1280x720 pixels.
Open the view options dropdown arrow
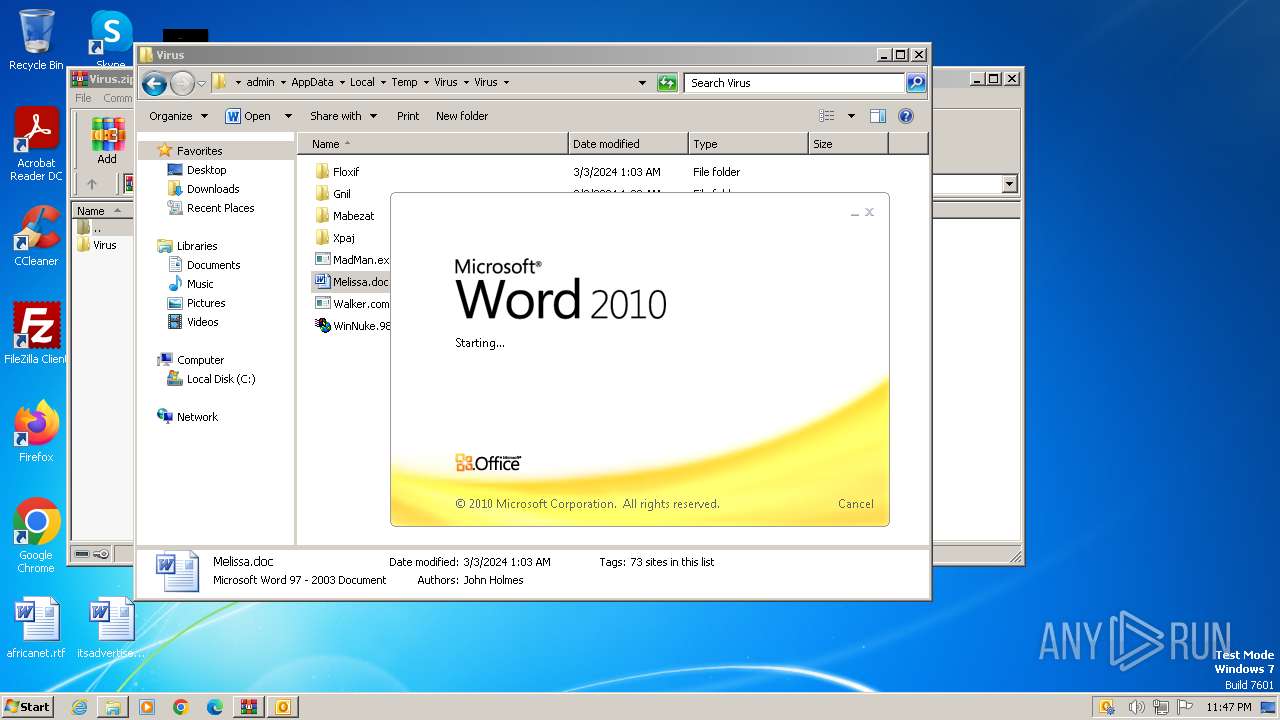851,116
